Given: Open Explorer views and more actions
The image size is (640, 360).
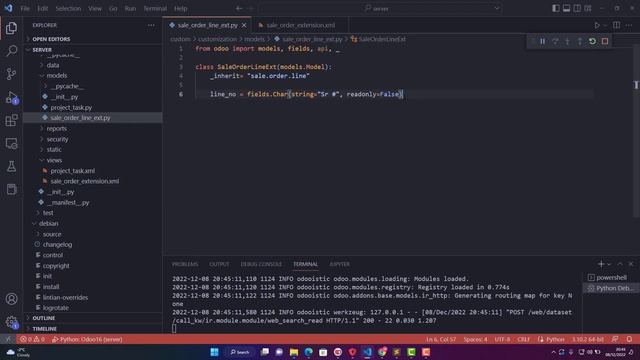Looking at the screenshot, I should [x=151, y=25].
